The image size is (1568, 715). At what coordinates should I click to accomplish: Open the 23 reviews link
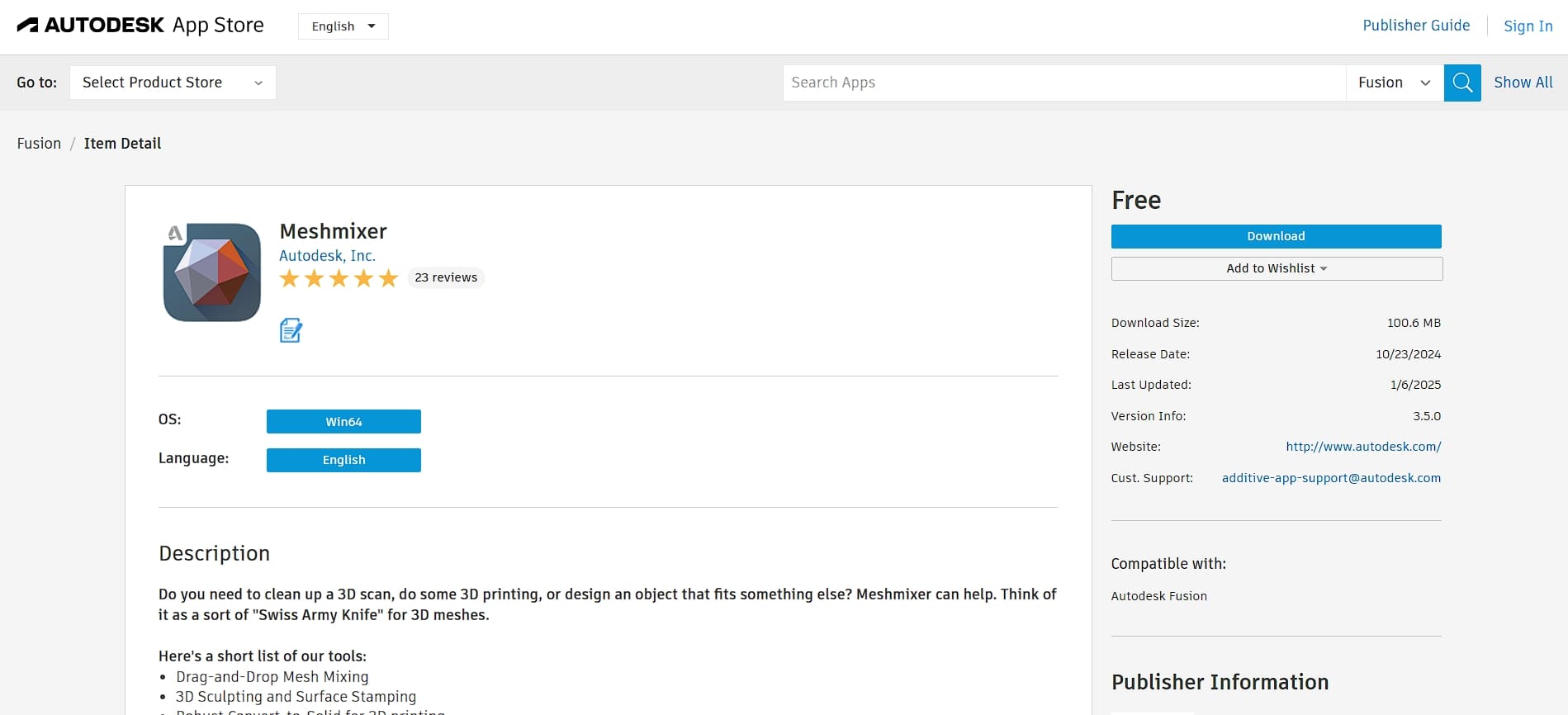446,277
